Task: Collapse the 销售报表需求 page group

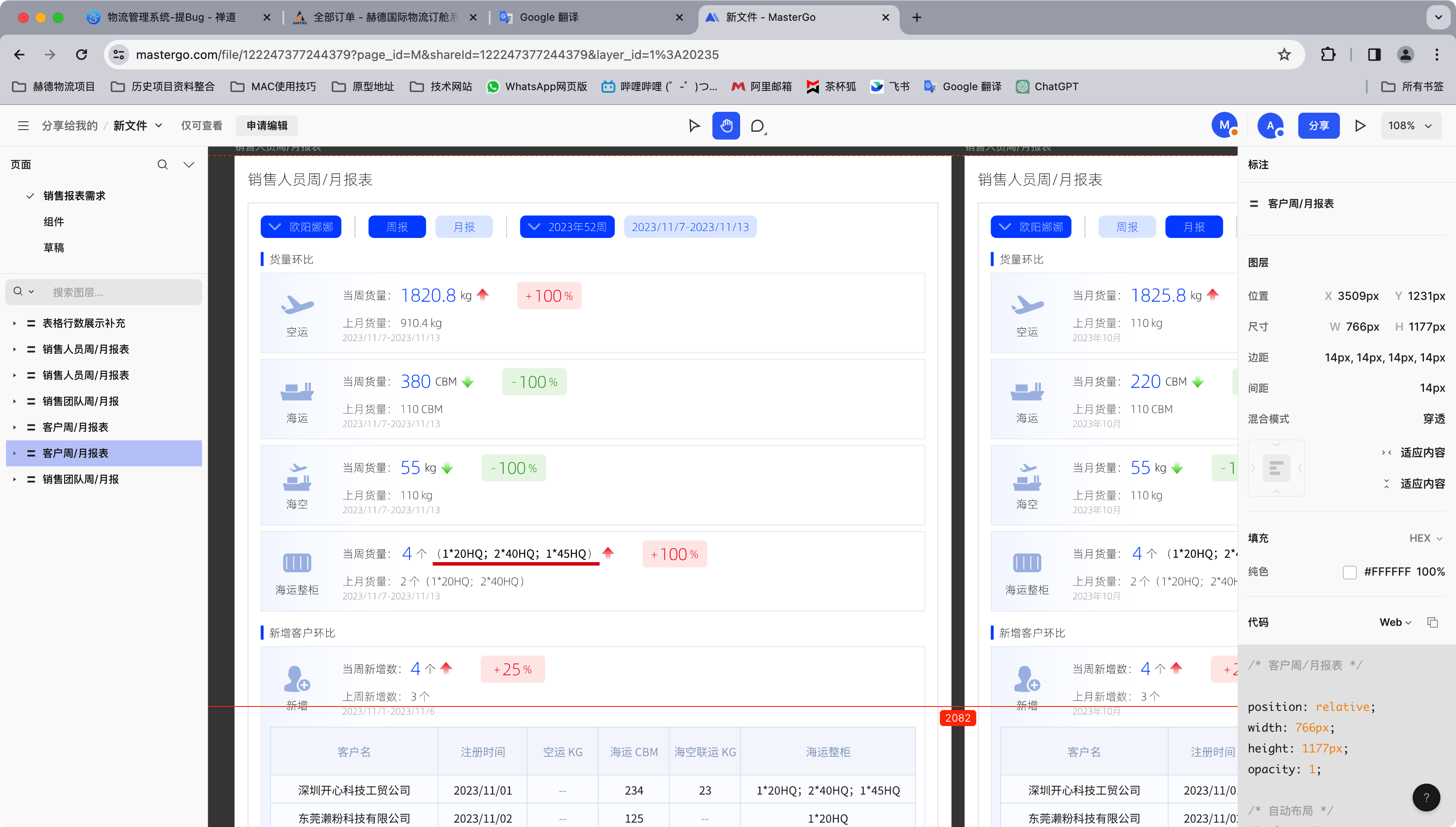Action: point(30,196)
